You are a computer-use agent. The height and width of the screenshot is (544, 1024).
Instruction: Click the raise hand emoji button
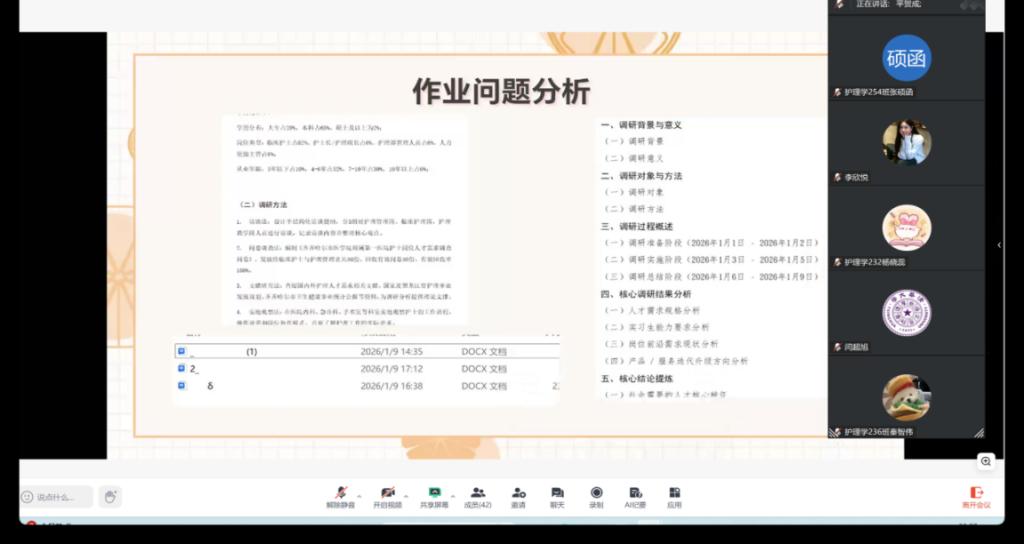[x=110, y=496]
